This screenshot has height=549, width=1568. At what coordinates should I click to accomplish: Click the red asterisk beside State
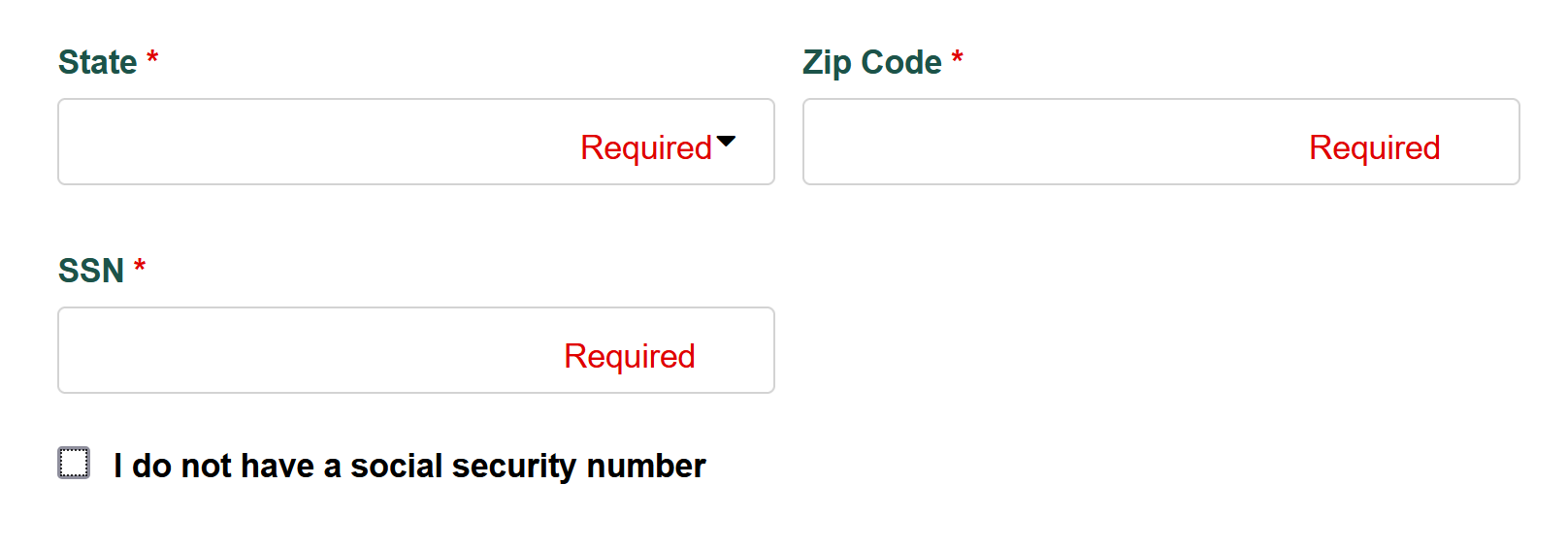coord(152,59)
